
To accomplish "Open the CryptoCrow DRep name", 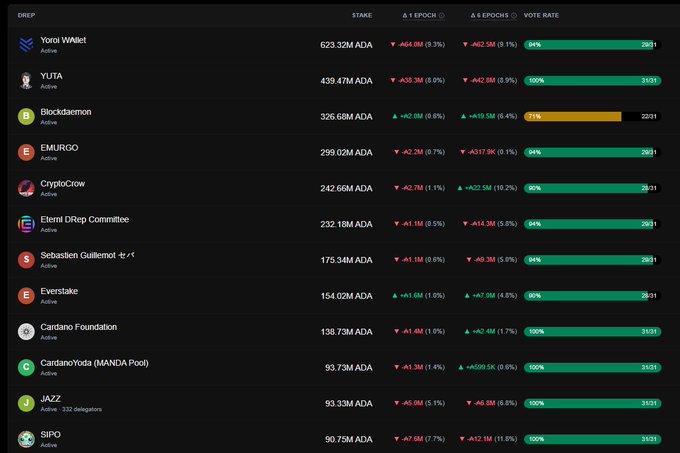I will pyautogui.click(x=63, y=184).
